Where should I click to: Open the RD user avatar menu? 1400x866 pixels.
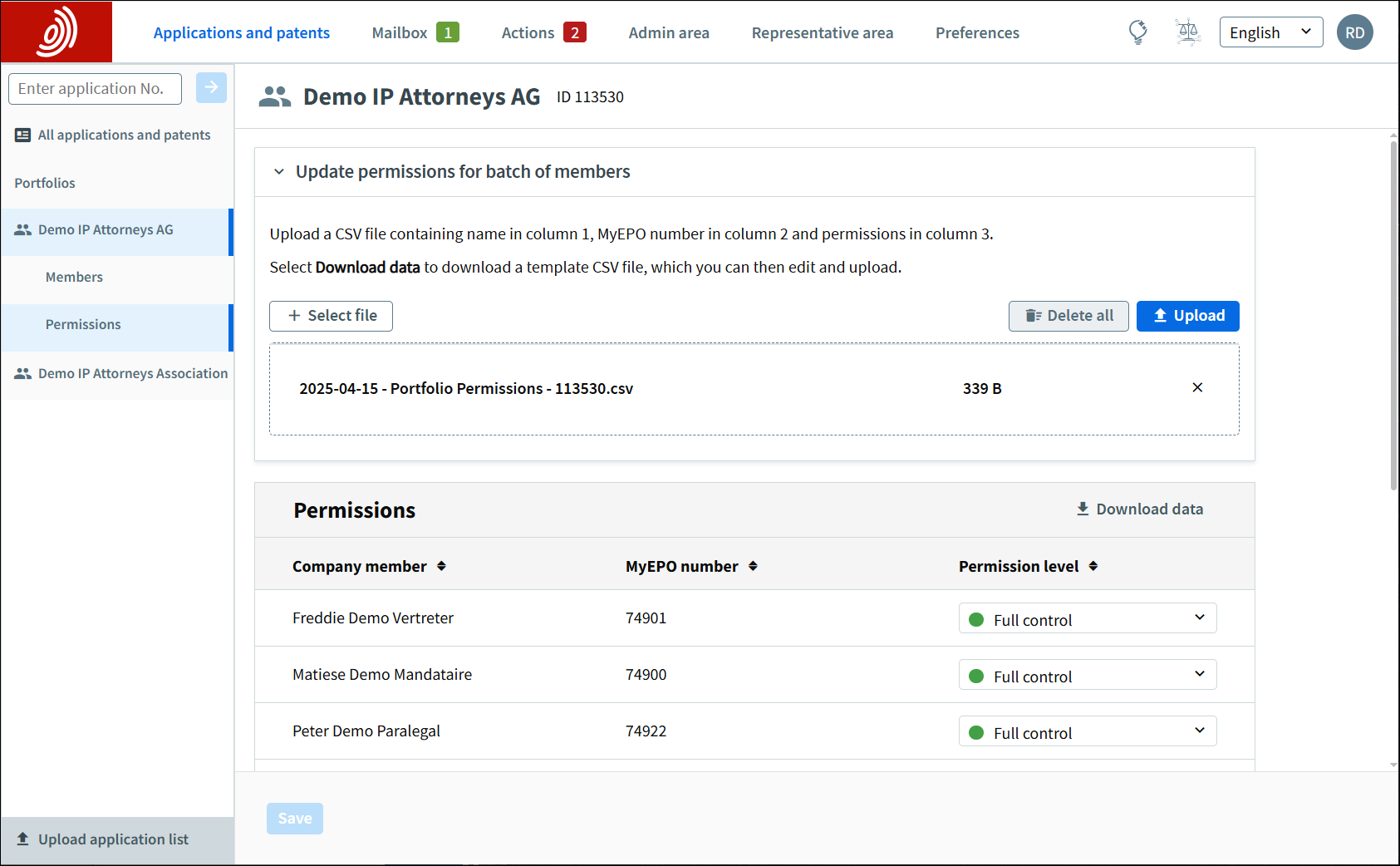[1354, 32]
